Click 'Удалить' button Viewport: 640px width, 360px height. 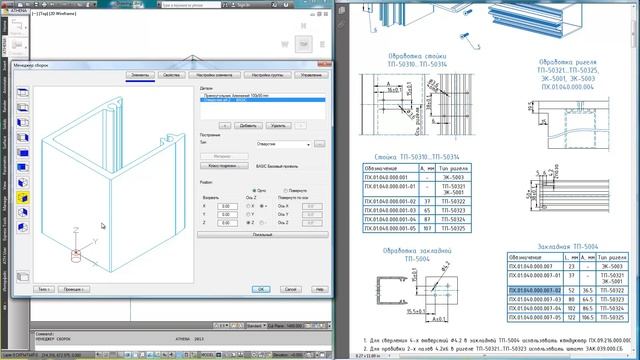(278, 126)
